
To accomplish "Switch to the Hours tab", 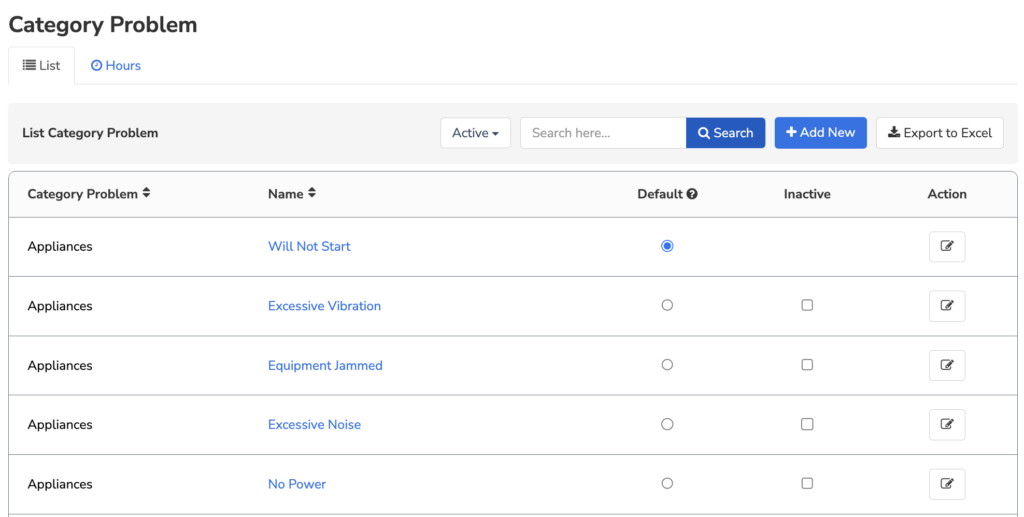I will (x=116, y=65).
